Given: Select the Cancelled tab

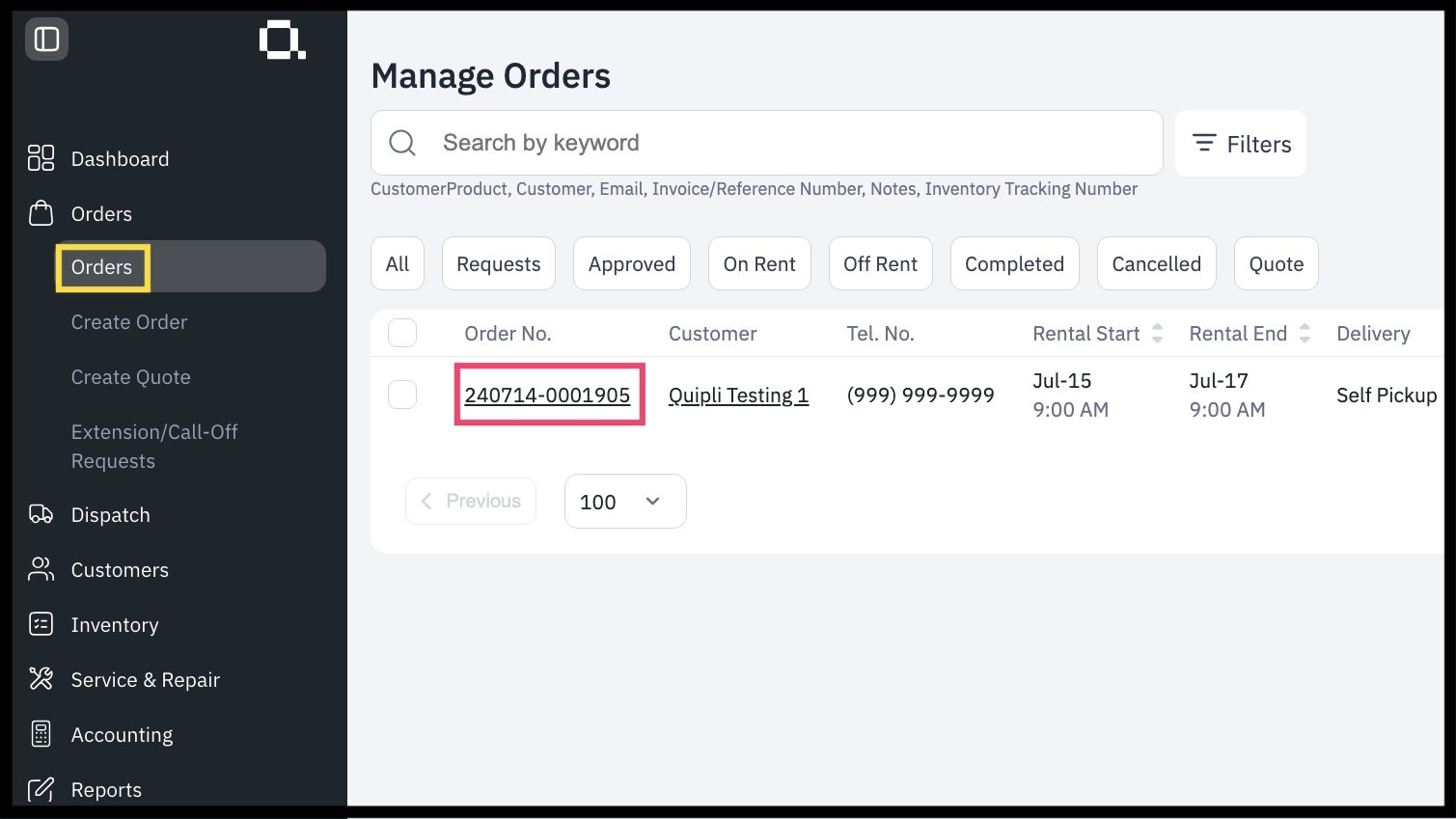Looking at the screenshot, I should [x=1157, y=263].
